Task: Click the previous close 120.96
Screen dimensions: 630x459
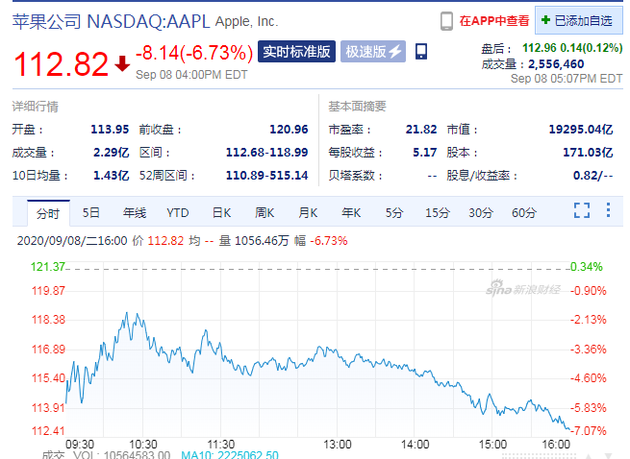Action: click(289, 129)
